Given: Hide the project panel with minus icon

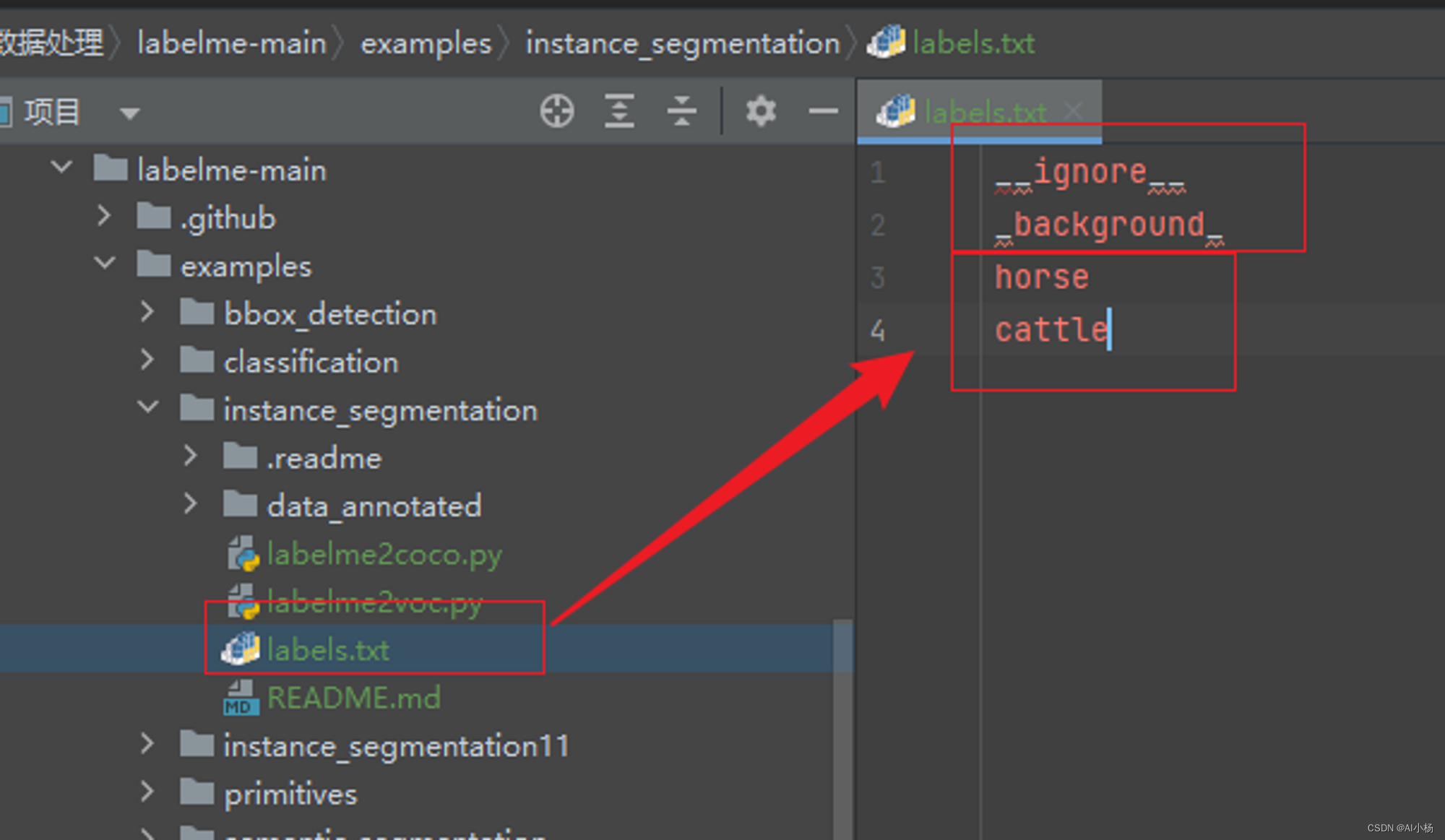Looking at the screenshot, I should pyautogui.click(x=823, y=111).
